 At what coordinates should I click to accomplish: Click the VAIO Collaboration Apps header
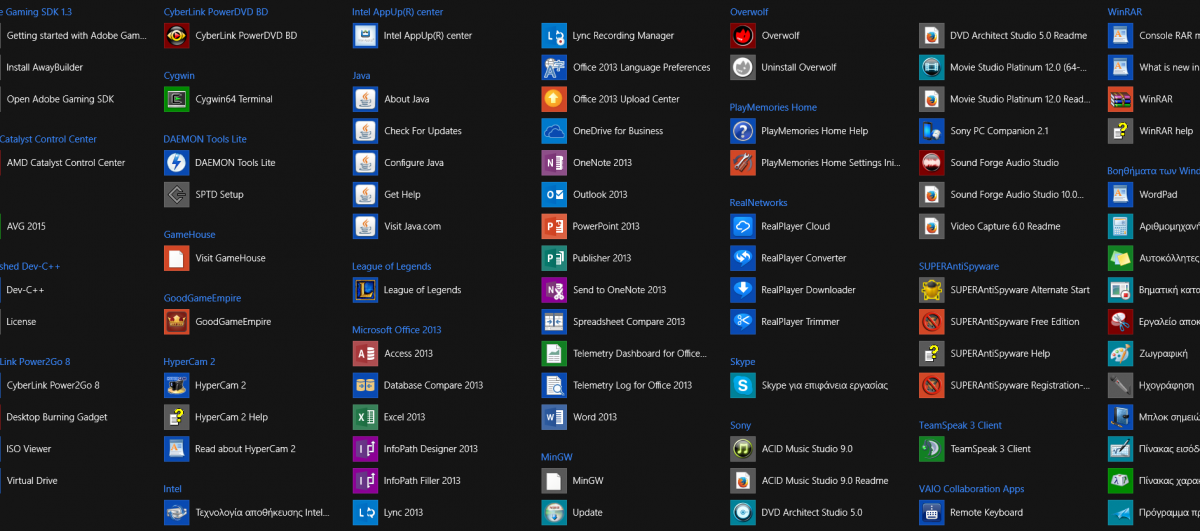[972, 489]
